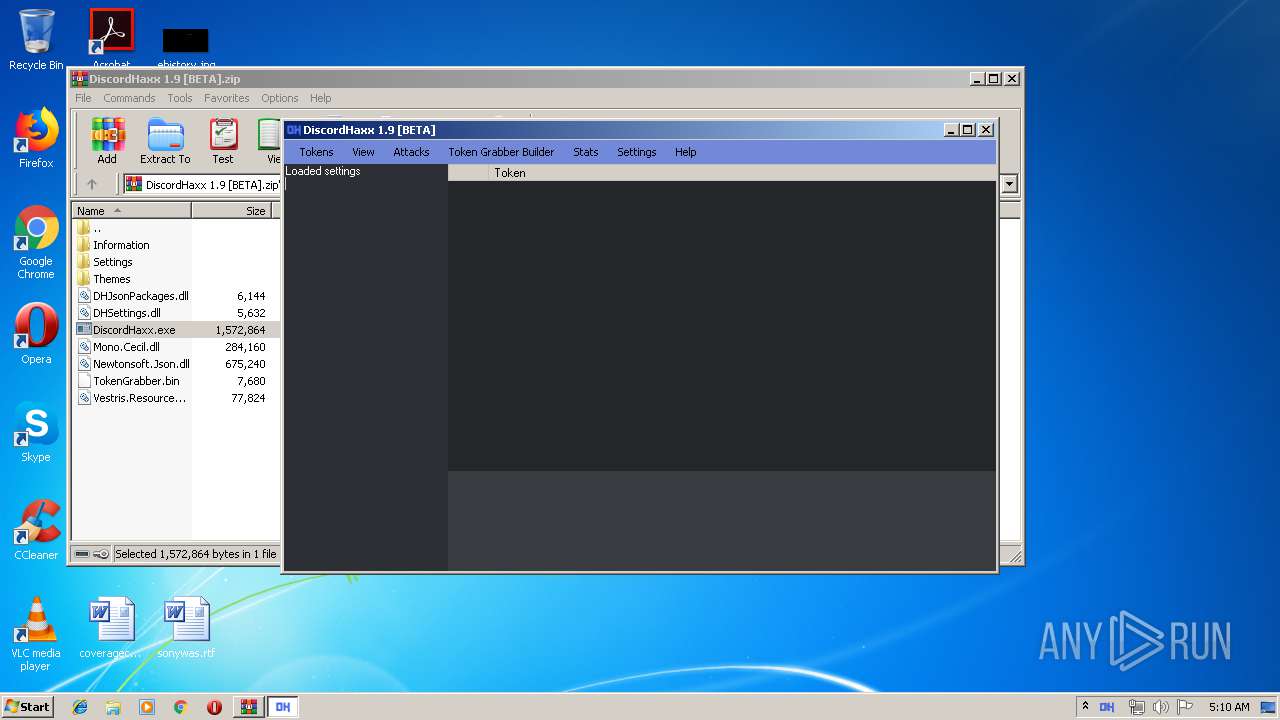Click the Test archive icon in WinRAR
This screenshot has height=720, width=1280.
click(x=223, y=141)
